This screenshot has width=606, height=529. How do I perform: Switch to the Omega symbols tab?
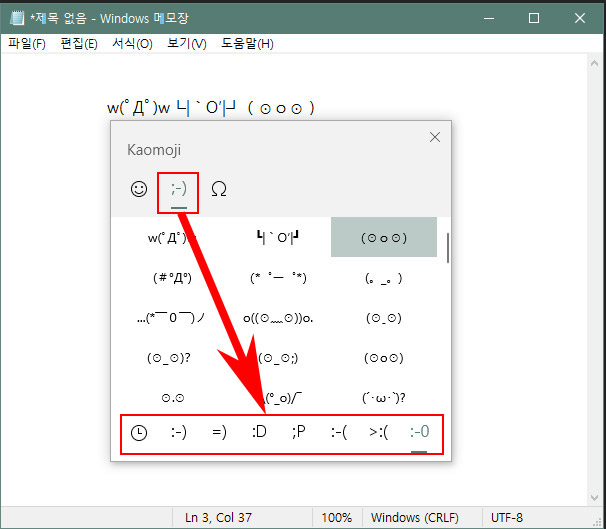[219, 189]
